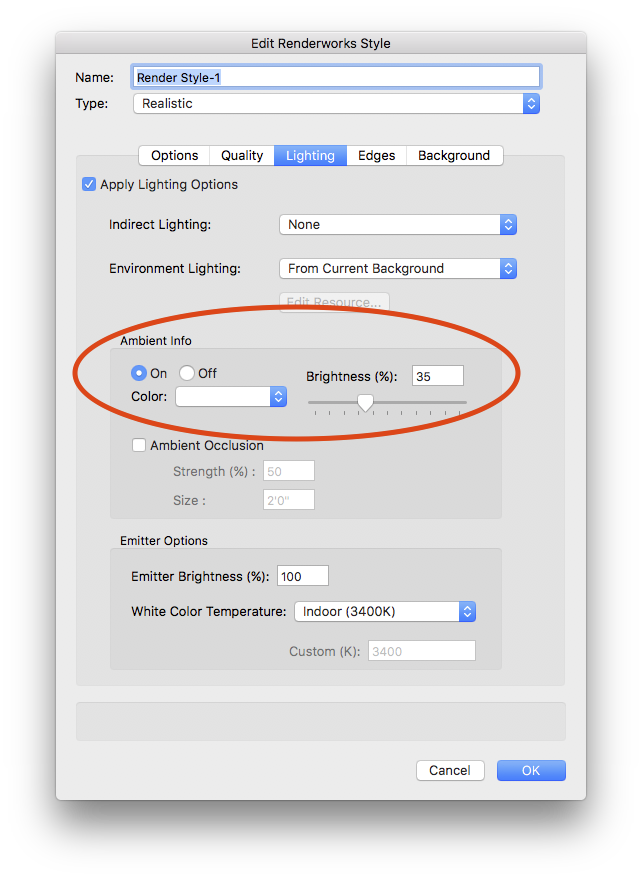Open the ambient Color swatch picker
This screenshot has height=880, width=642.
coord(231,397)
